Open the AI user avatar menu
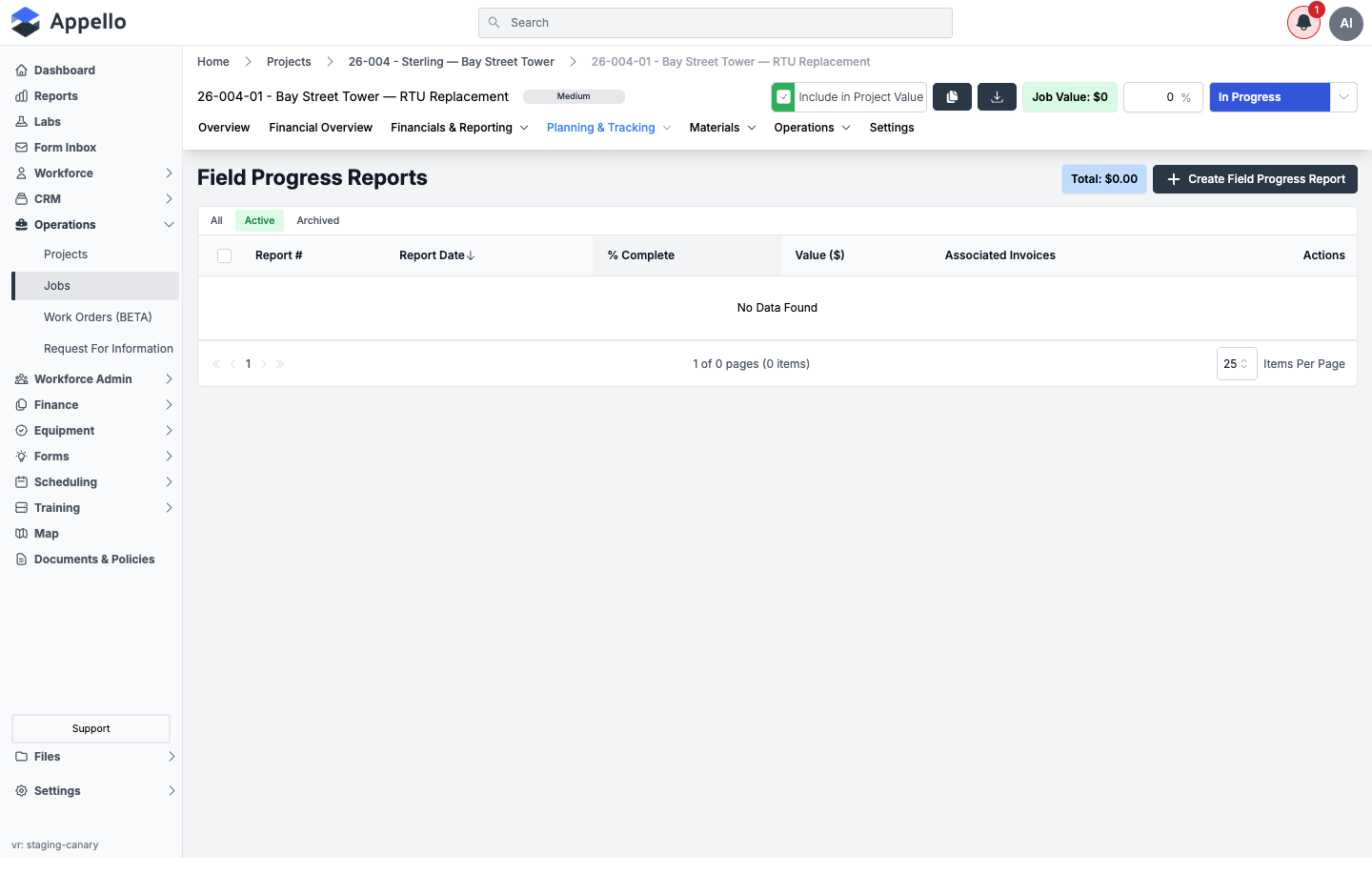This screenshot has width=1372, height=875. click(1346, 23)
